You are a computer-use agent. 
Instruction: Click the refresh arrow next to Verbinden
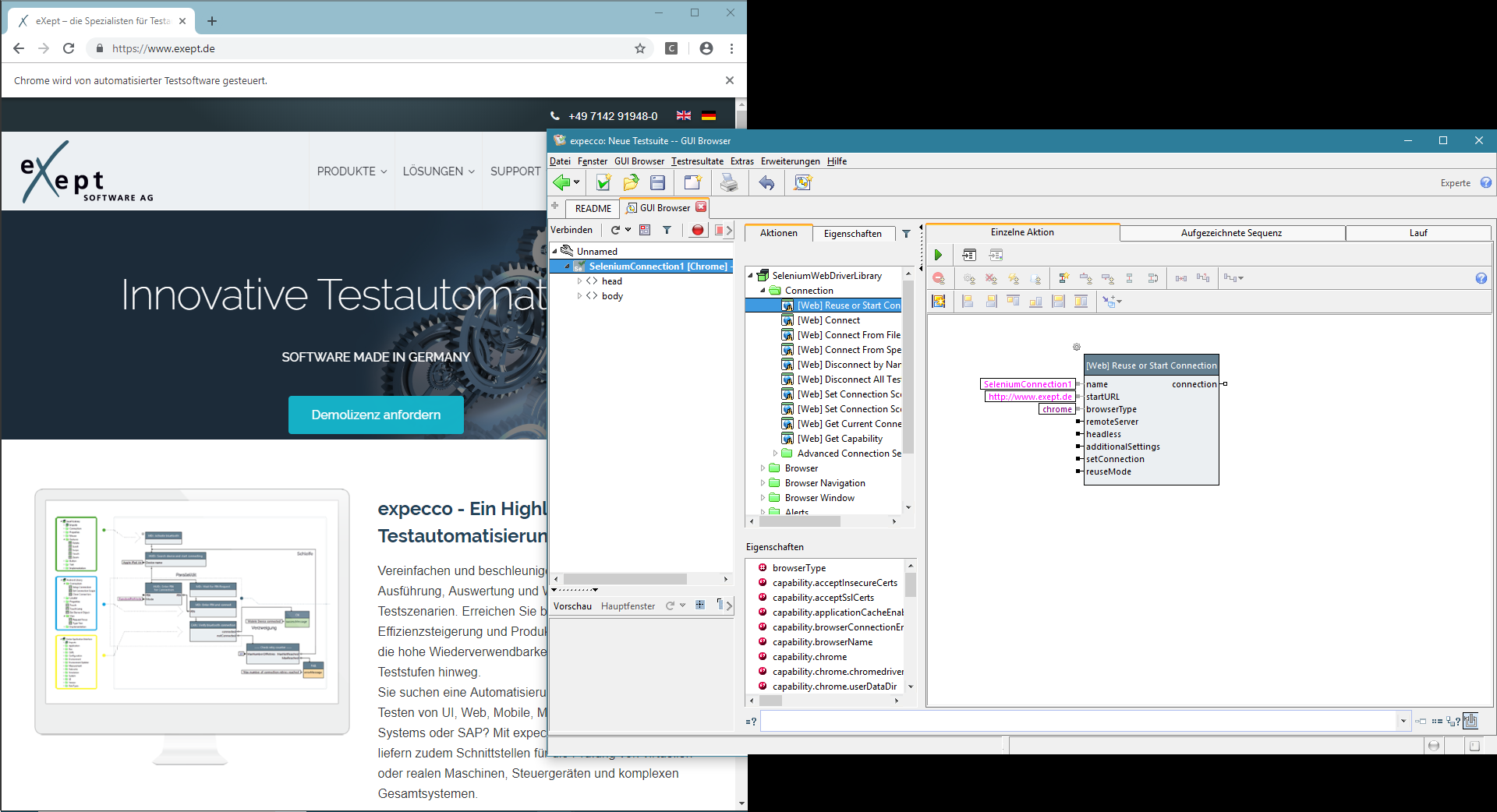pyautogui.click(x=615, y=230)
